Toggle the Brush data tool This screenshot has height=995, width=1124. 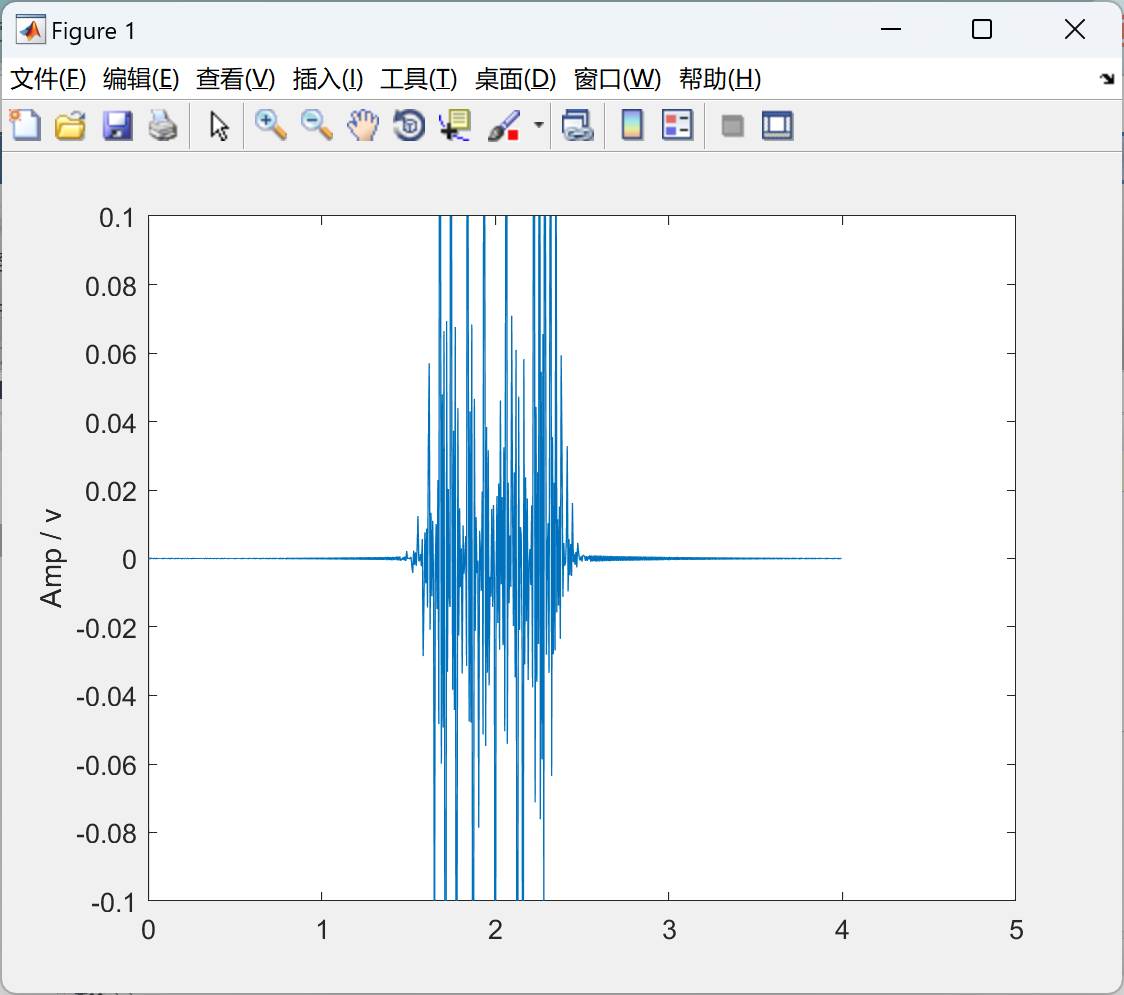pos(504,125)
